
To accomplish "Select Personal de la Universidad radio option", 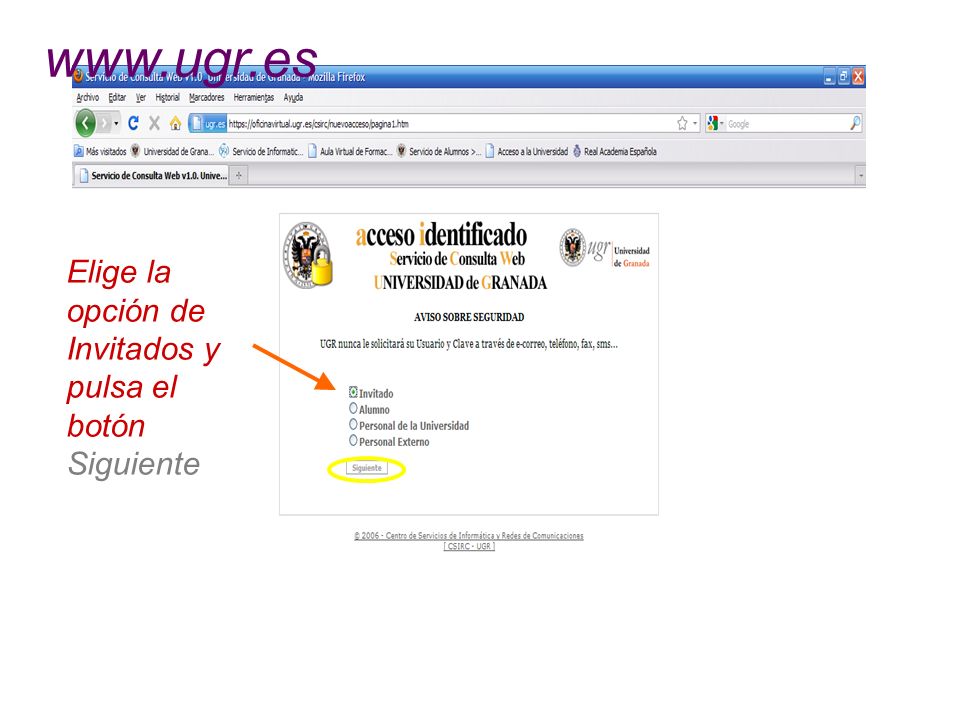I will 353,424.
